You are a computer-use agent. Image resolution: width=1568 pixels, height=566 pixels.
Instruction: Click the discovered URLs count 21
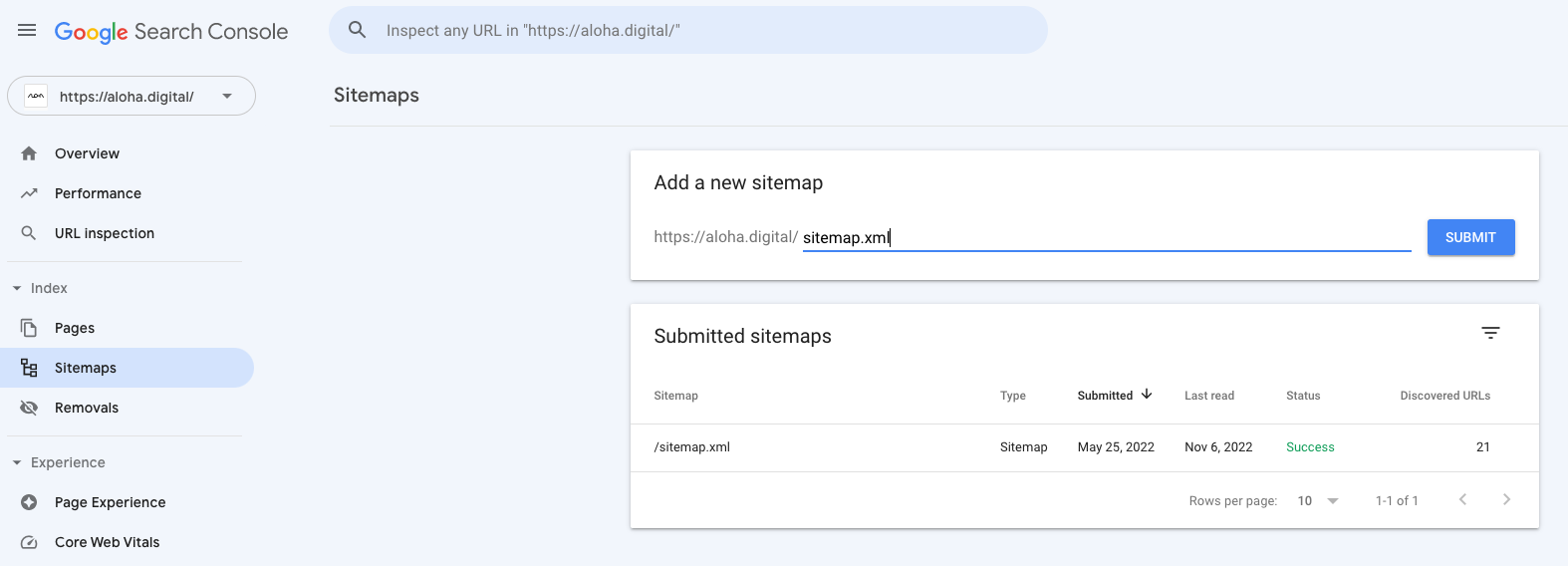point(1482,447)
